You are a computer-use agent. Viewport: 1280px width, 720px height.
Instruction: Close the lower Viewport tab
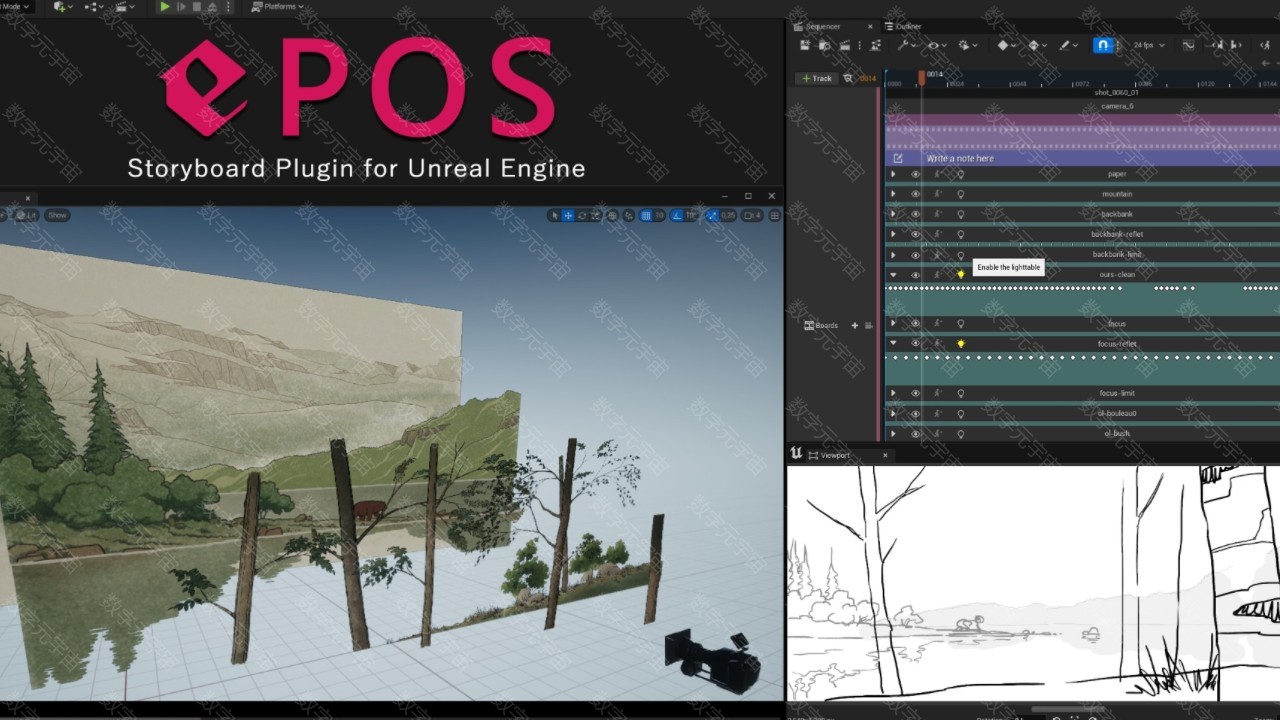pyautogui.click(x=885, y=455)
